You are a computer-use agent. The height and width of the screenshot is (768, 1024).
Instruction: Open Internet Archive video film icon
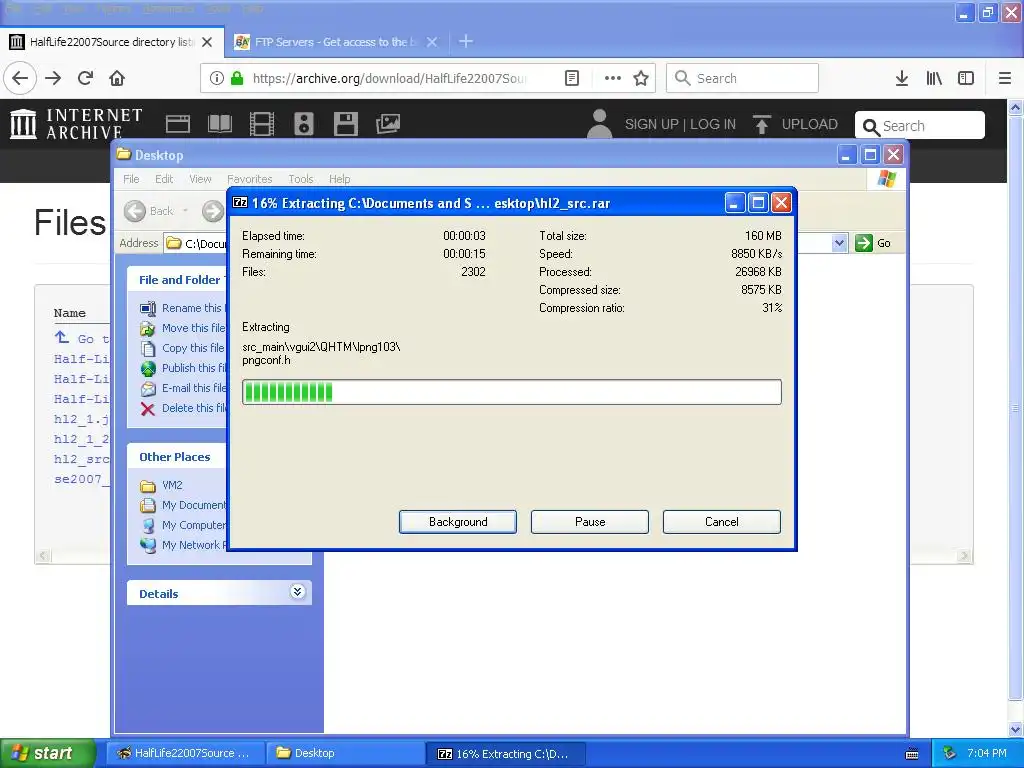pyautogui.click(x=262, y=123)
